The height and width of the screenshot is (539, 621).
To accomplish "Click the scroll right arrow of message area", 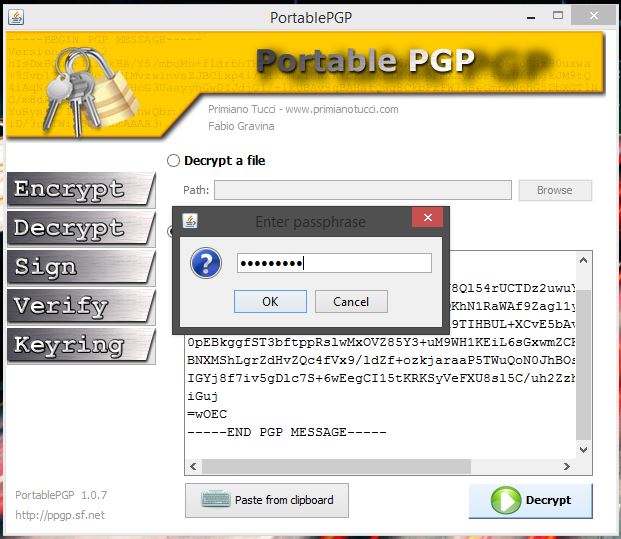I will (567, 467).
